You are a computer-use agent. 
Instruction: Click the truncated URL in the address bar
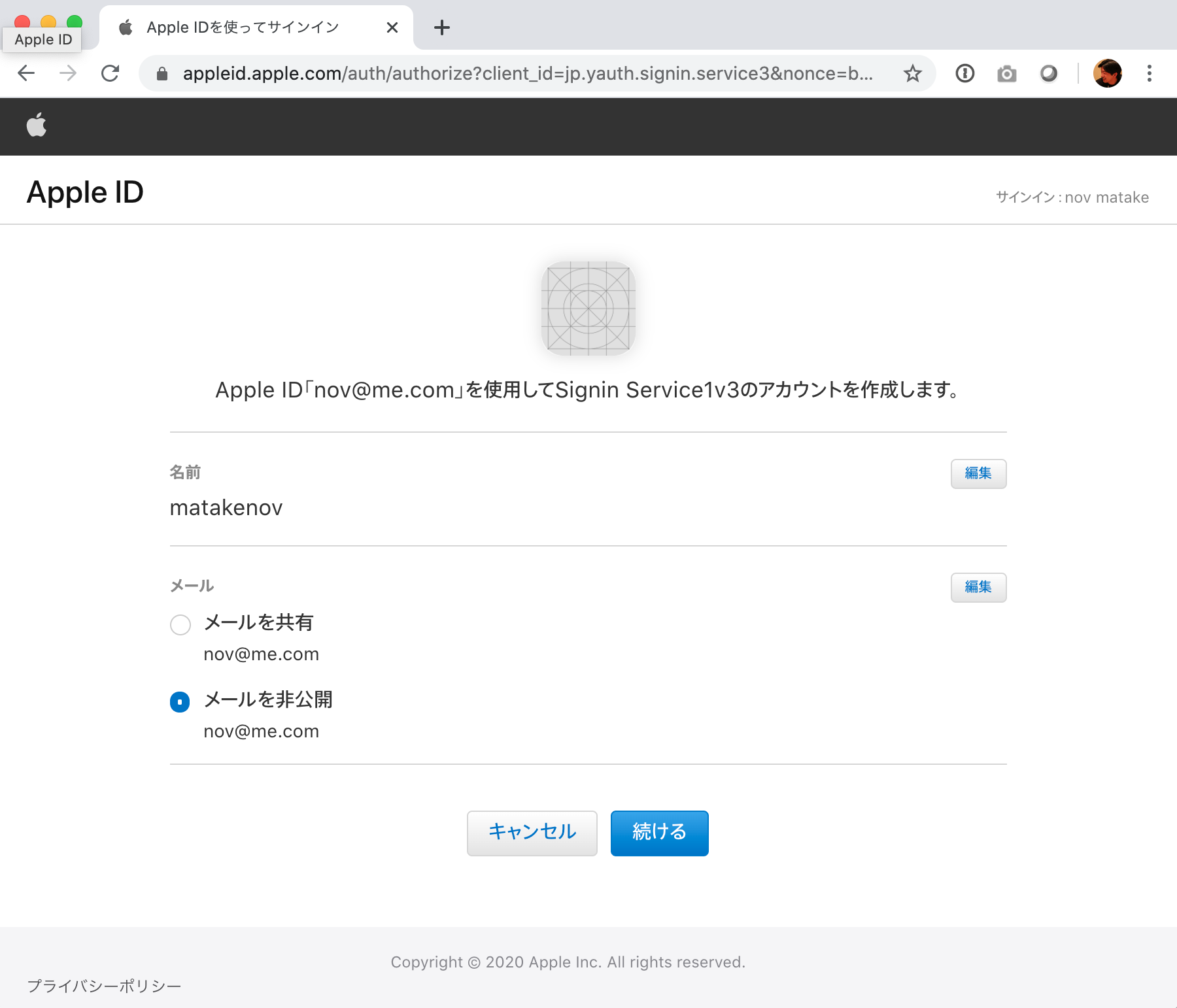[x=528, y=73]
